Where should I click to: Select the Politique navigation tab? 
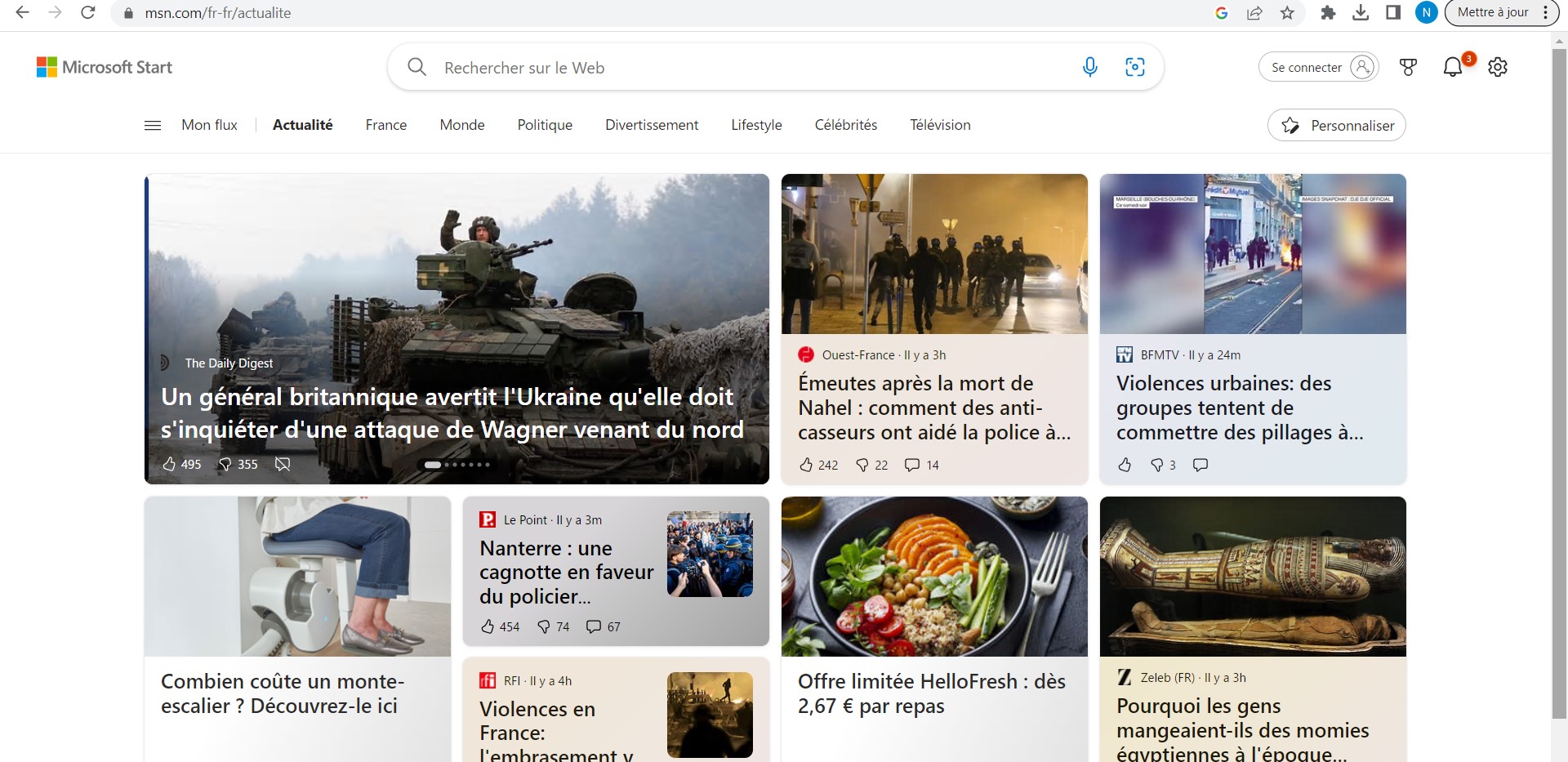pyautogui.click(x=545, y=125)
